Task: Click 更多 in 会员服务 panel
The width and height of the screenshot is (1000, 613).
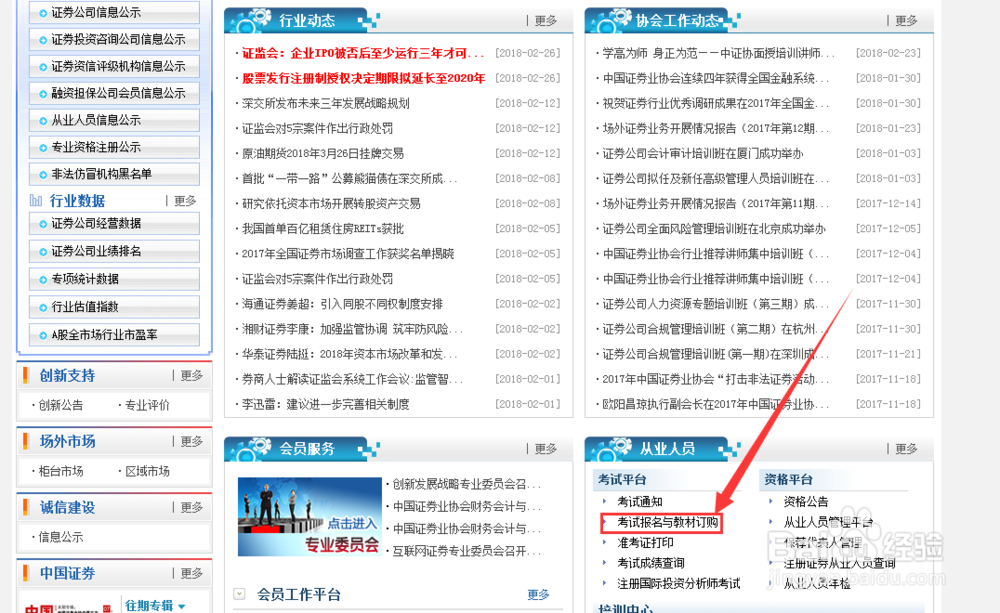Action: point(545,449)
